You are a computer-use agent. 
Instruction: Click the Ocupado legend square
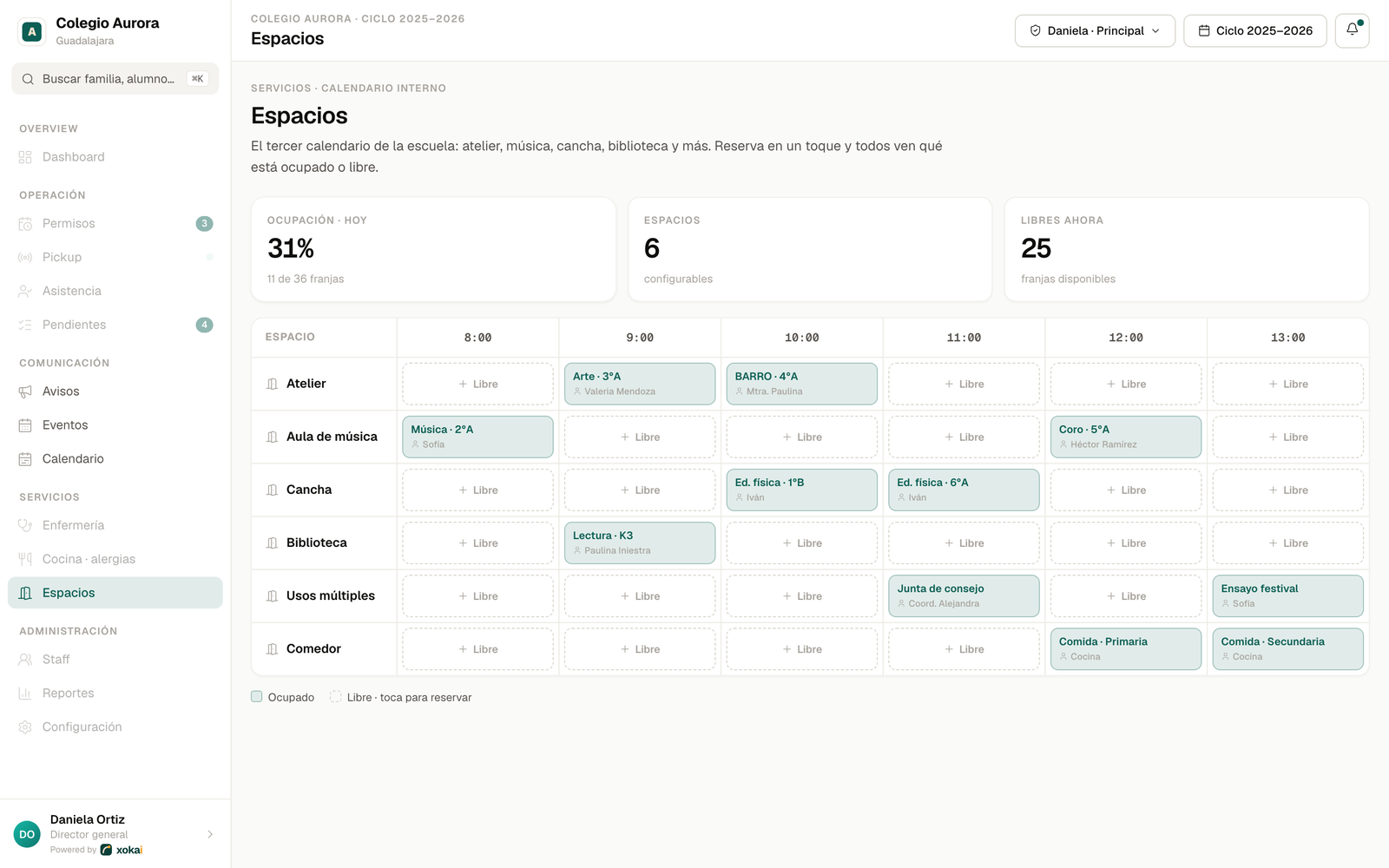257,696
